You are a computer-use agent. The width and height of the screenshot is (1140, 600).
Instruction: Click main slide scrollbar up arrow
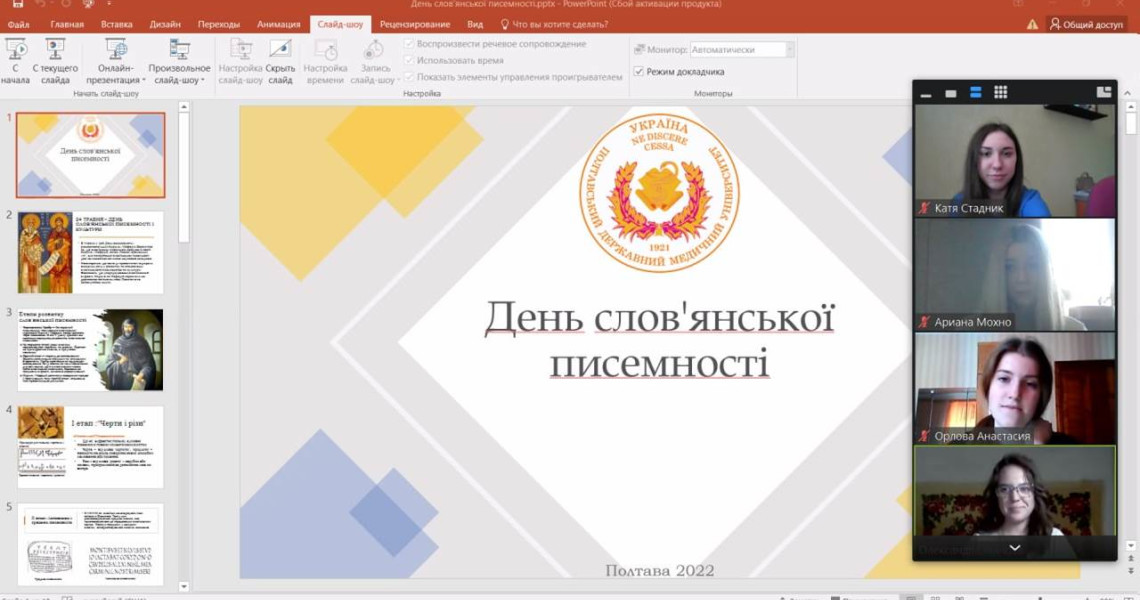tap(1131, 107)
